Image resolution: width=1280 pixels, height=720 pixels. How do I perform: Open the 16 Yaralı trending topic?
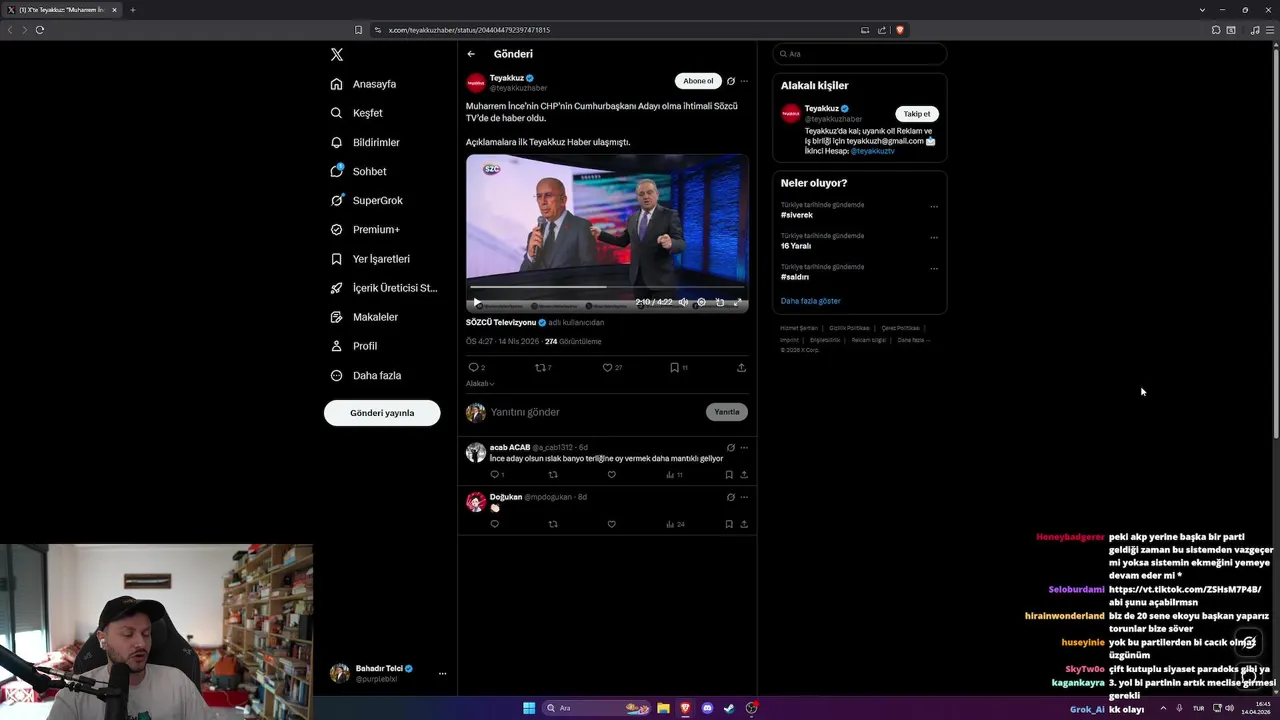point(796,246)
